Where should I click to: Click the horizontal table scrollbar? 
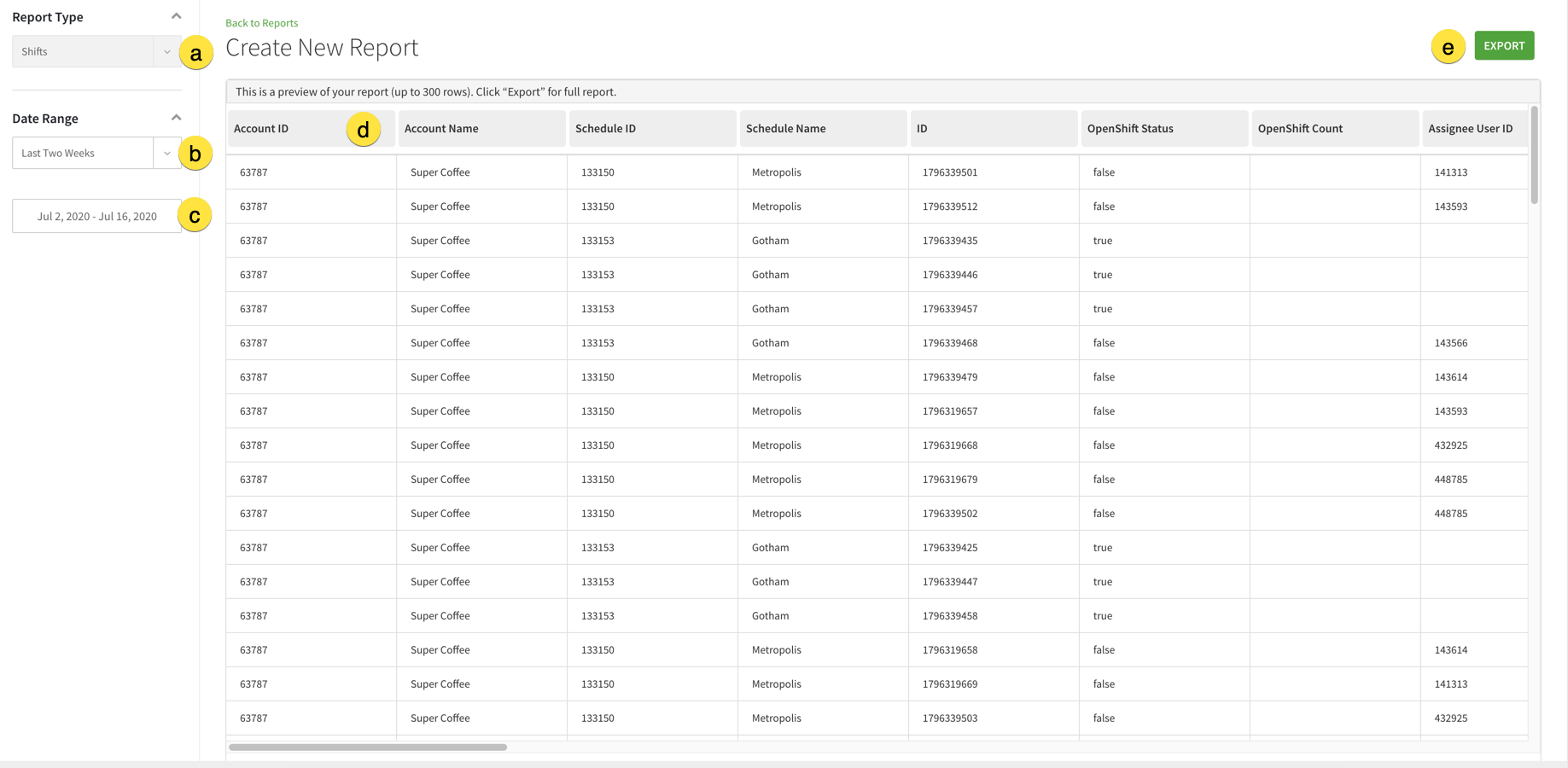tap(367, 747)
